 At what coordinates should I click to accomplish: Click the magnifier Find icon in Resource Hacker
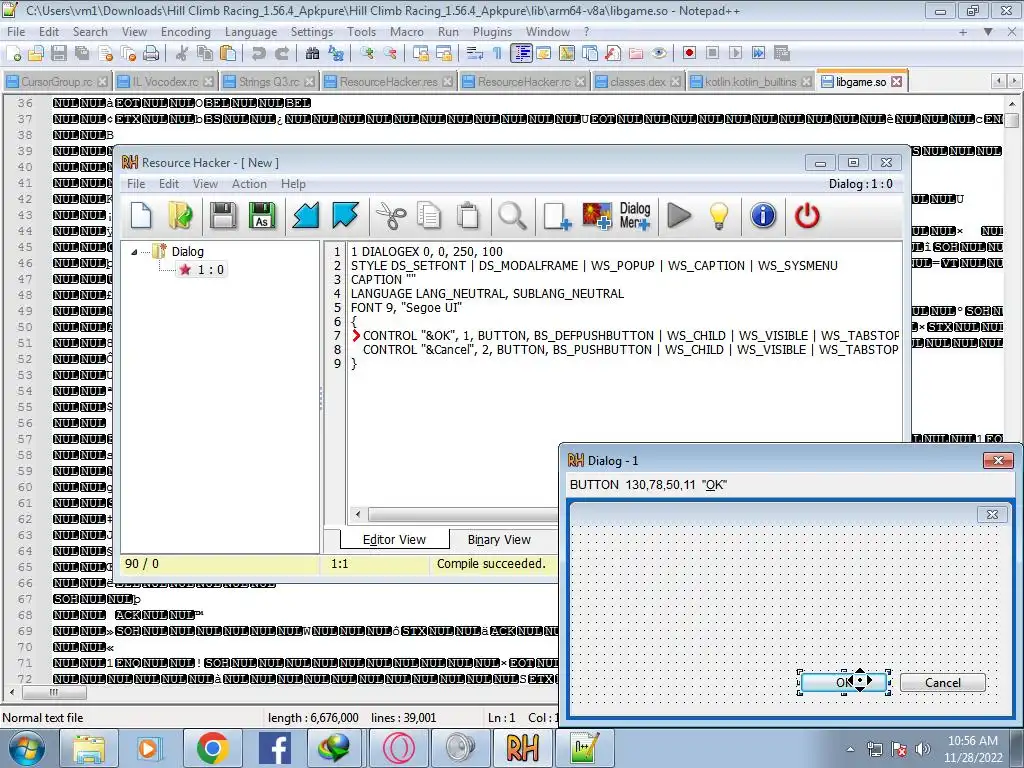click(x=512, y=216)
